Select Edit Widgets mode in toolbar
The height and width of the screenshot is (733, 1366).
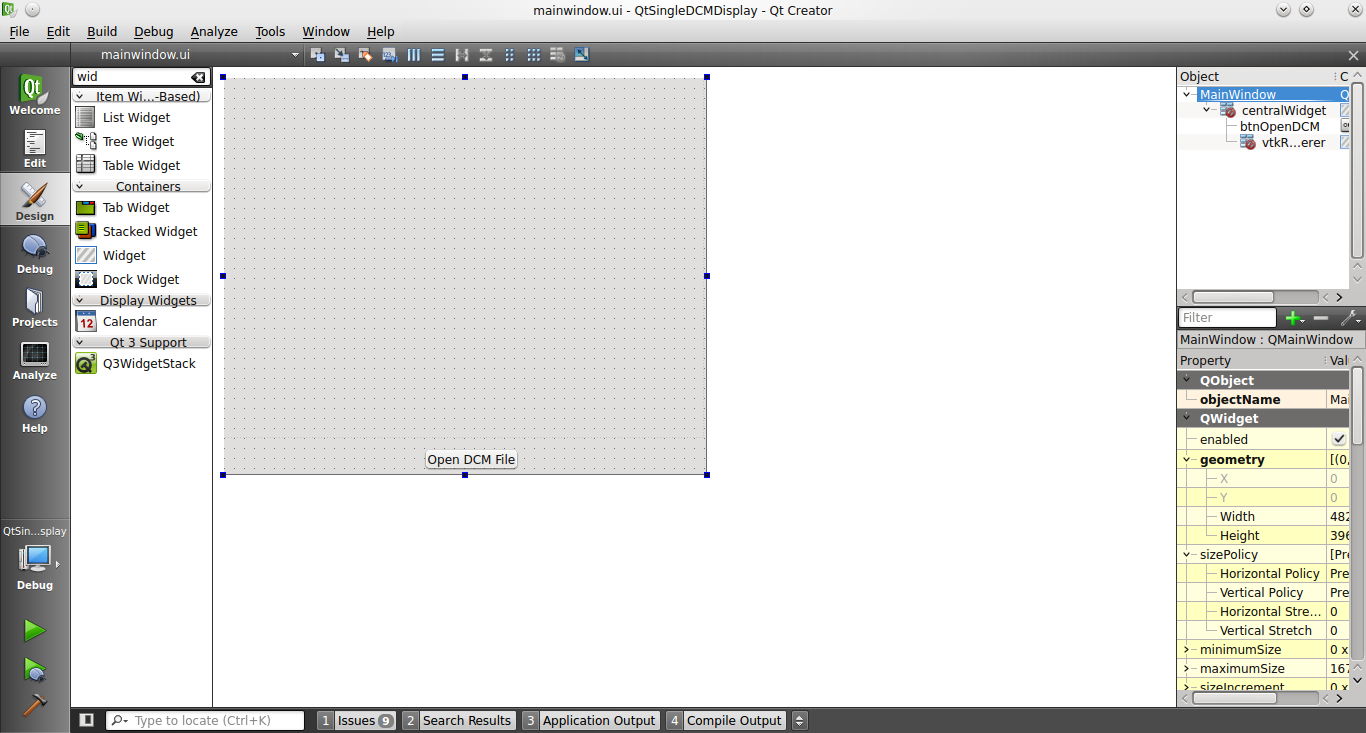pos(317,55)
